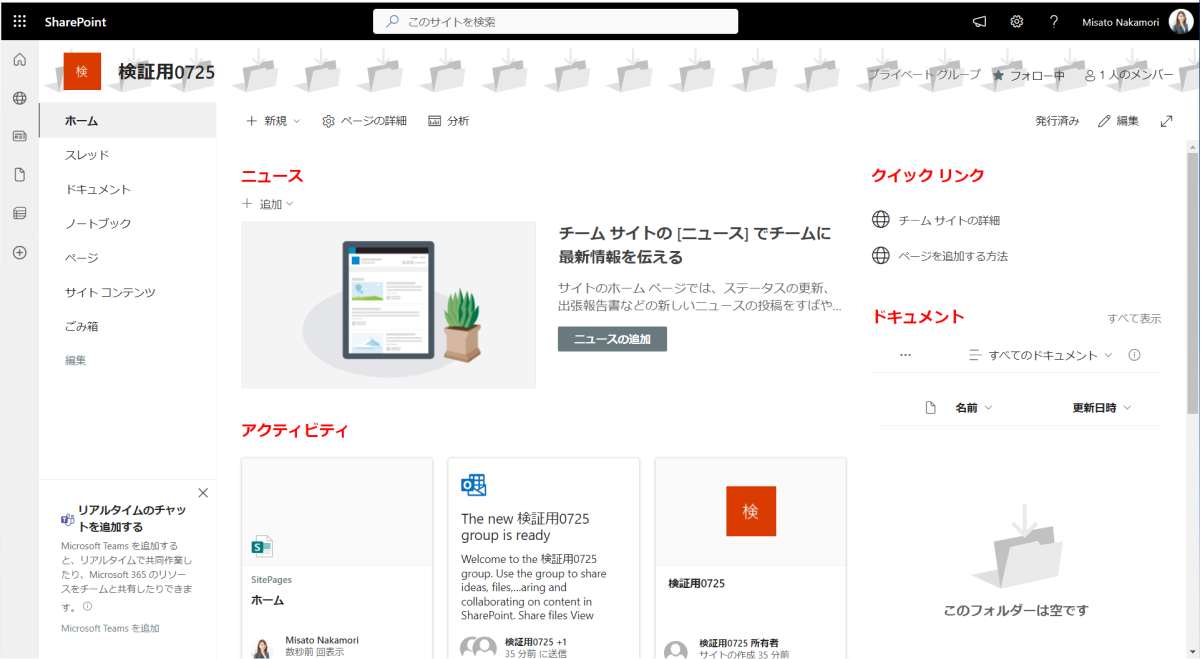Click Microsoft Teams を追加 link
The image size is (1201, 659).
coord(110,628)
